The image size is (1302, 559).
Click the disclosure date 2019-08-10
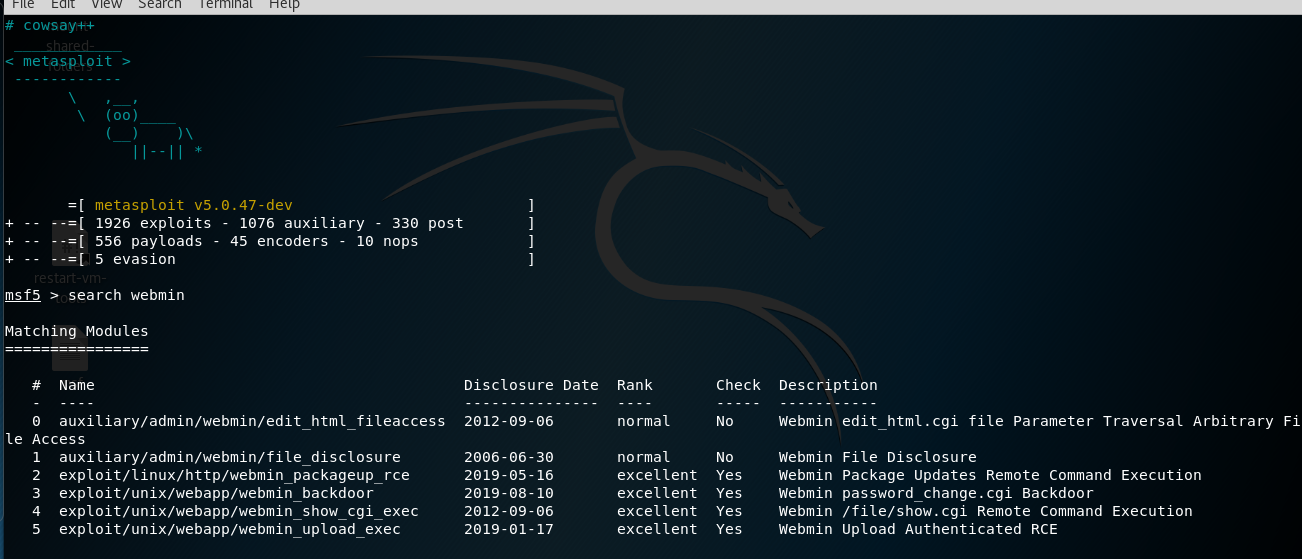coord(509,494)
